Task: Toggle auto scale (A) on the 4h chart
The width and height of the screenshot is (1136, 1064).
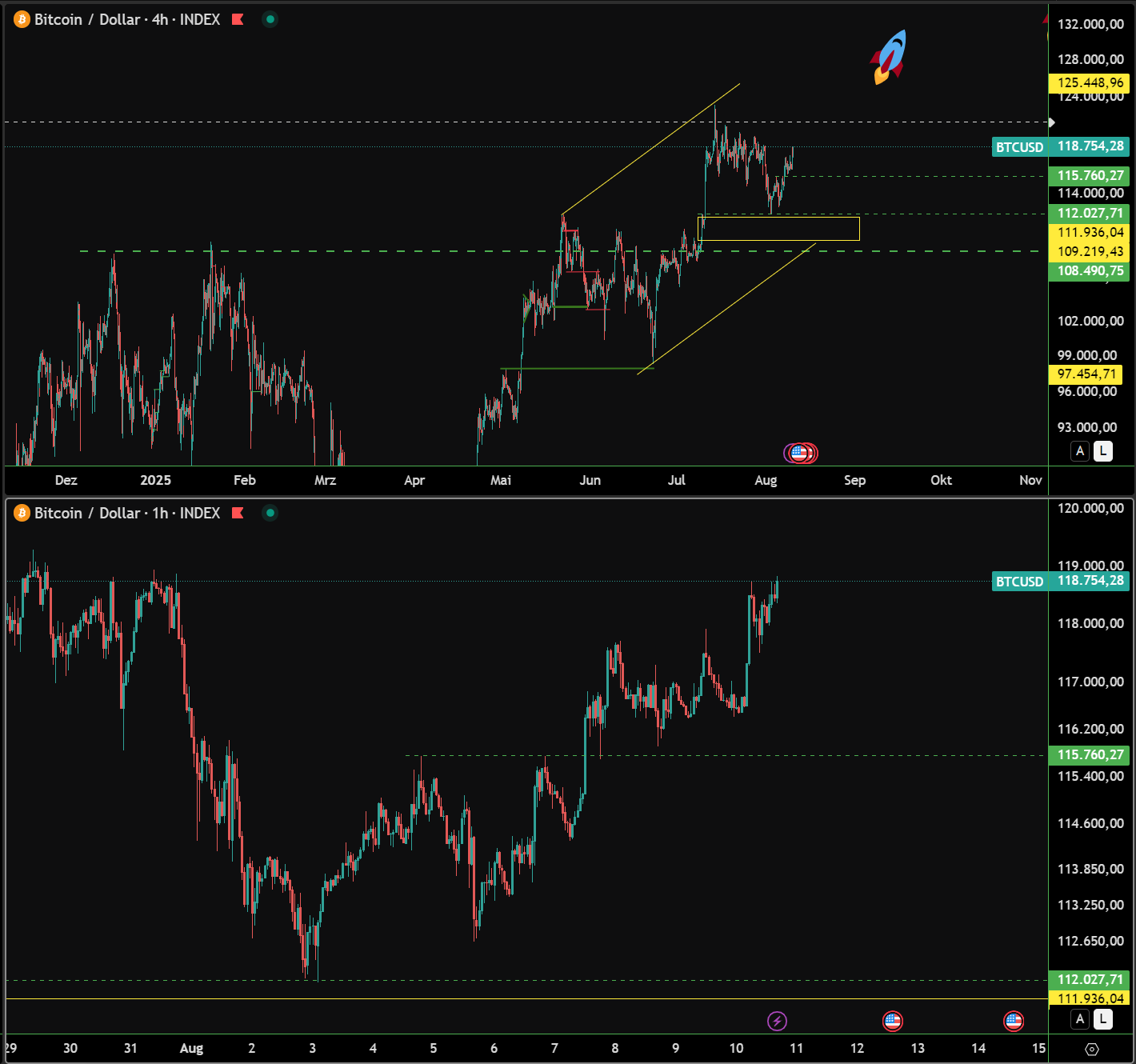Action: point(1080,451)
